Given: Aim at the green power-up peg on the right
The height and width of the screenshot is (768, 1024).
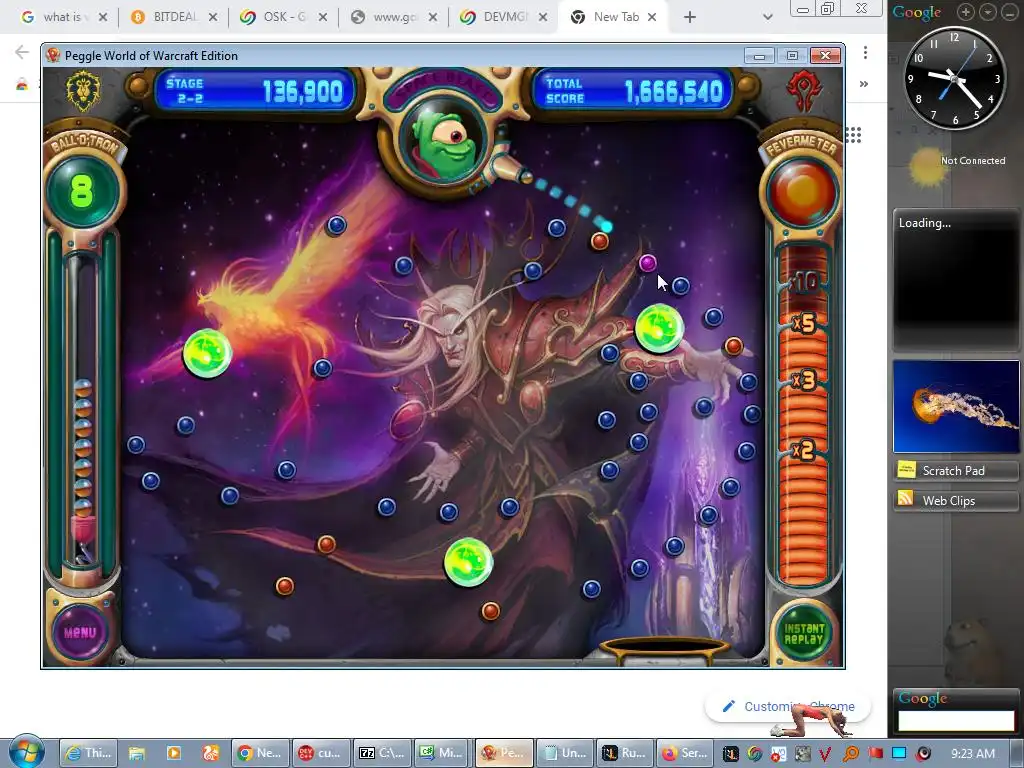Looking at the screenshot, I should tap(660, 328).
